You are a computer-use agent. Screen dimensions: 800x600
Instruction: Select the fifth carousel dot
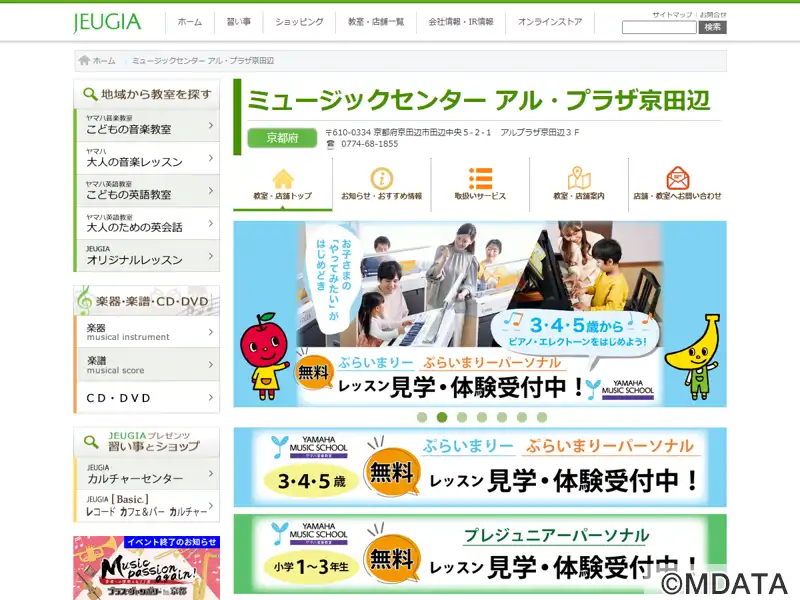point(502,417)
